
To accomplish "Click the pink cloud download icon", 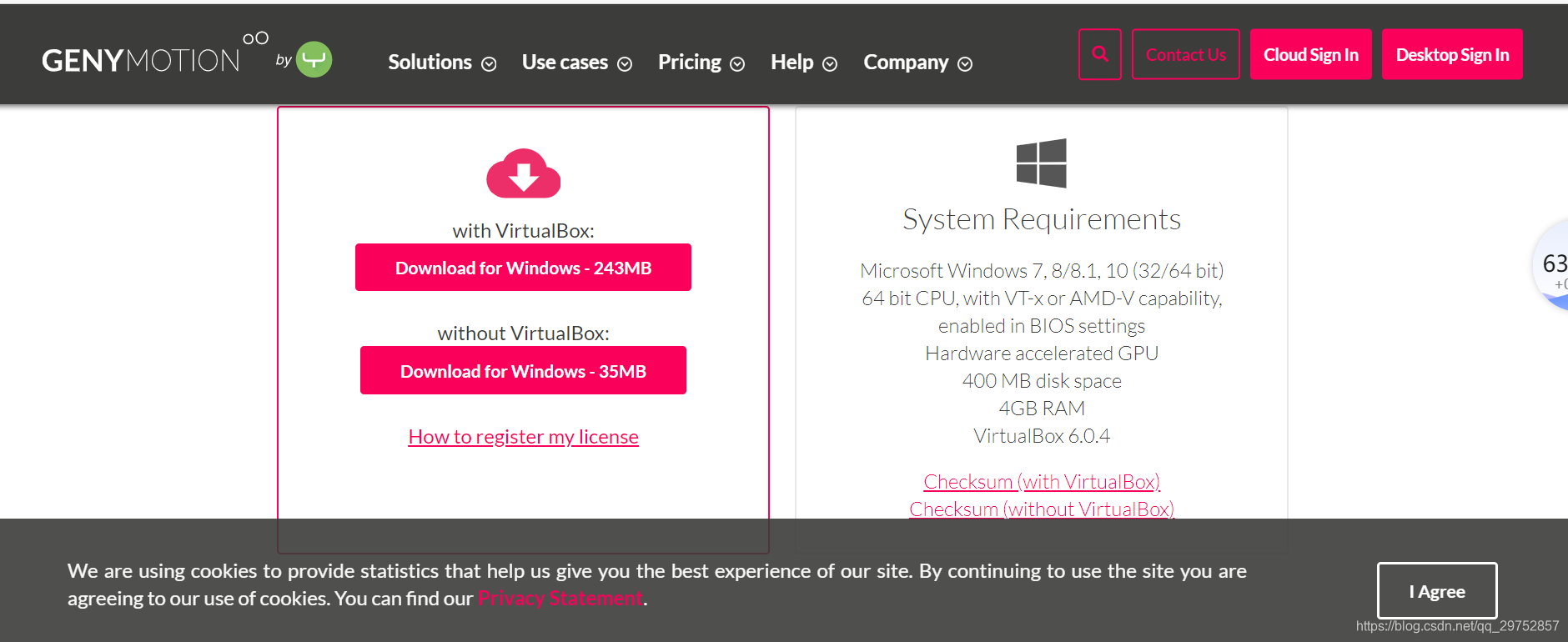I will [523, 173].
